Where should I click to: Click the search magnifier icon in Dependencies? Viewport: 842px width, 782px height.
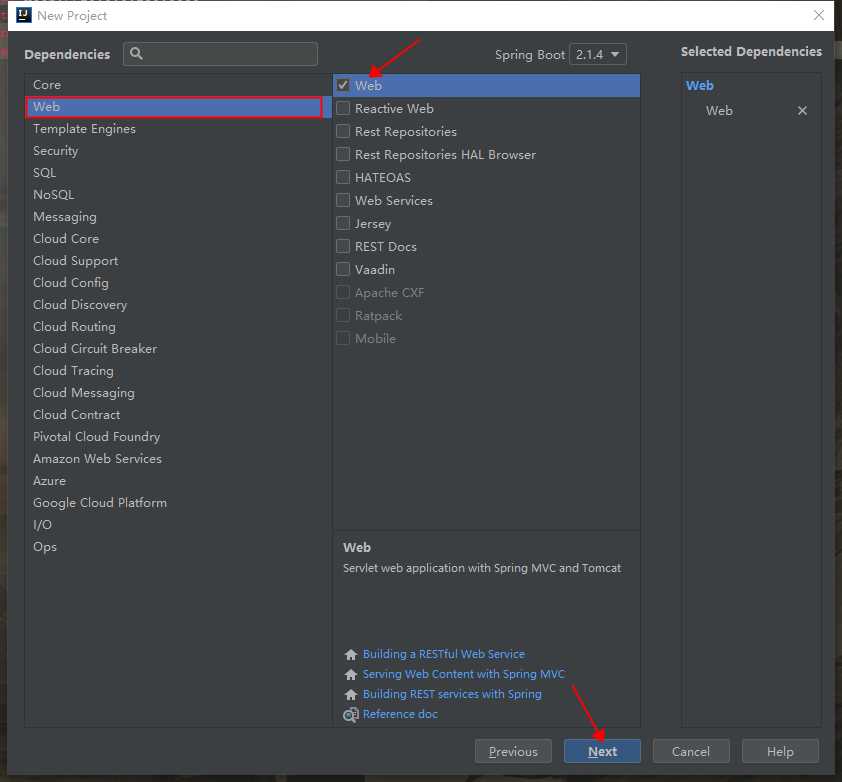[x=136, y=54]
